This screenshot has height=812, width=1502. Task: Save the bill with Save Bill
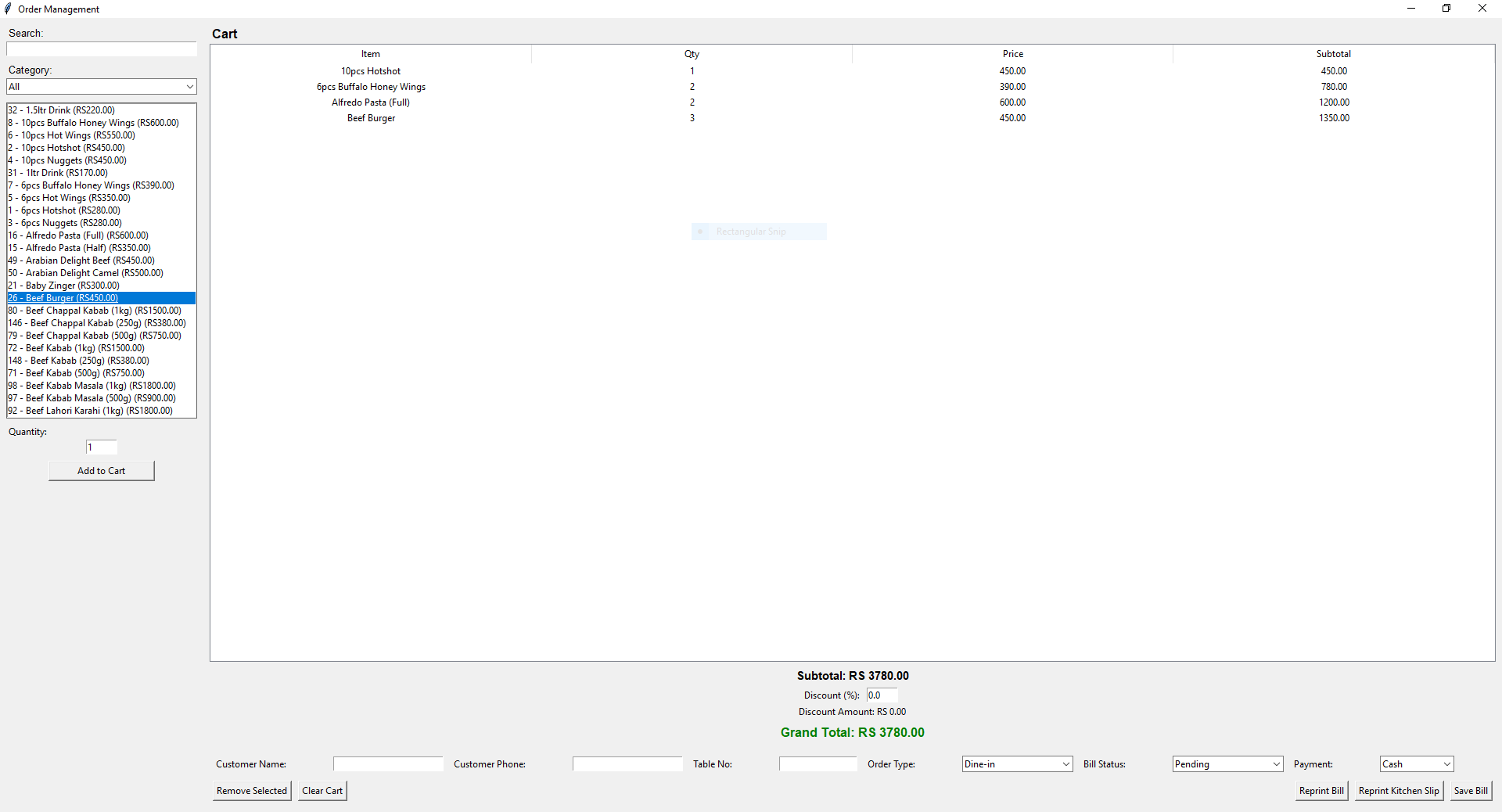click(1471, 791)
